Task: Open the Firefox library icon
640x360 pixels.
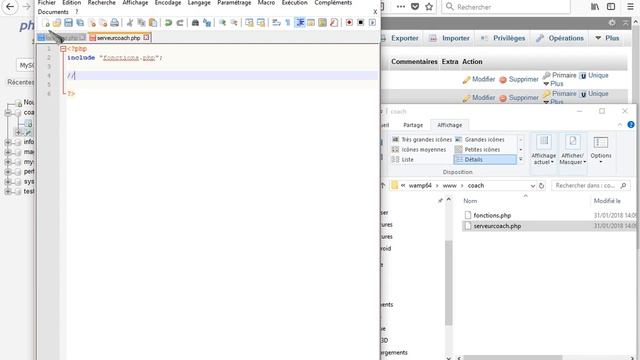Action: tap(595, 7)
